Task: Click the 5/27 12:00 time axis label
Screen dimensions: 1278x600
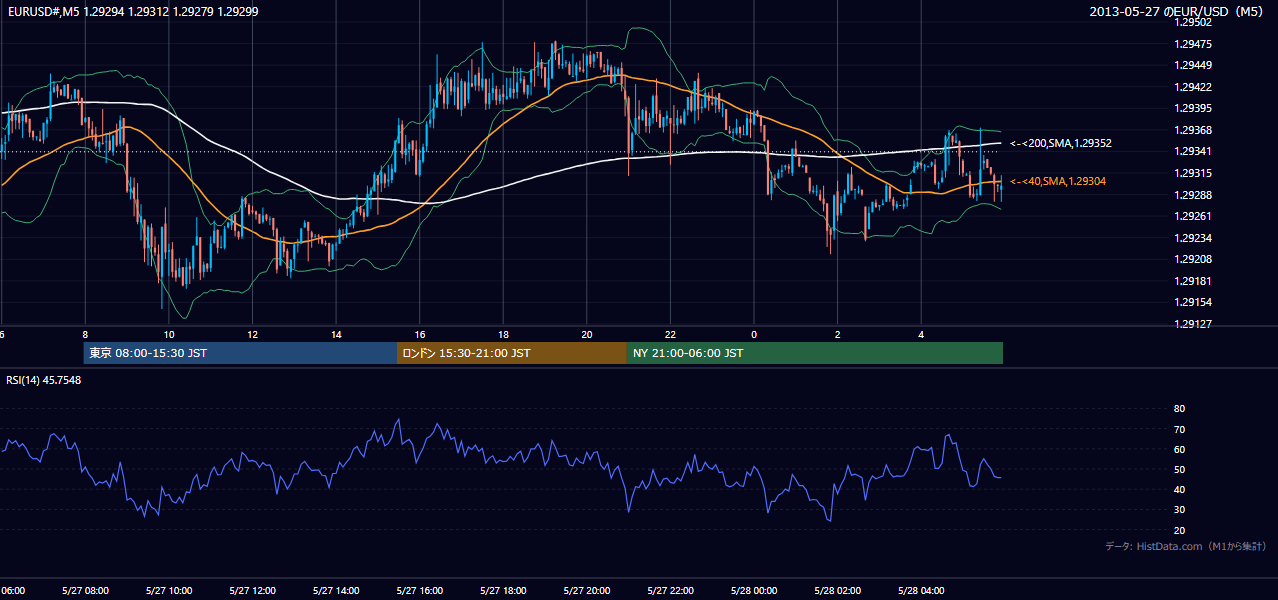Action: click(252, 591)
